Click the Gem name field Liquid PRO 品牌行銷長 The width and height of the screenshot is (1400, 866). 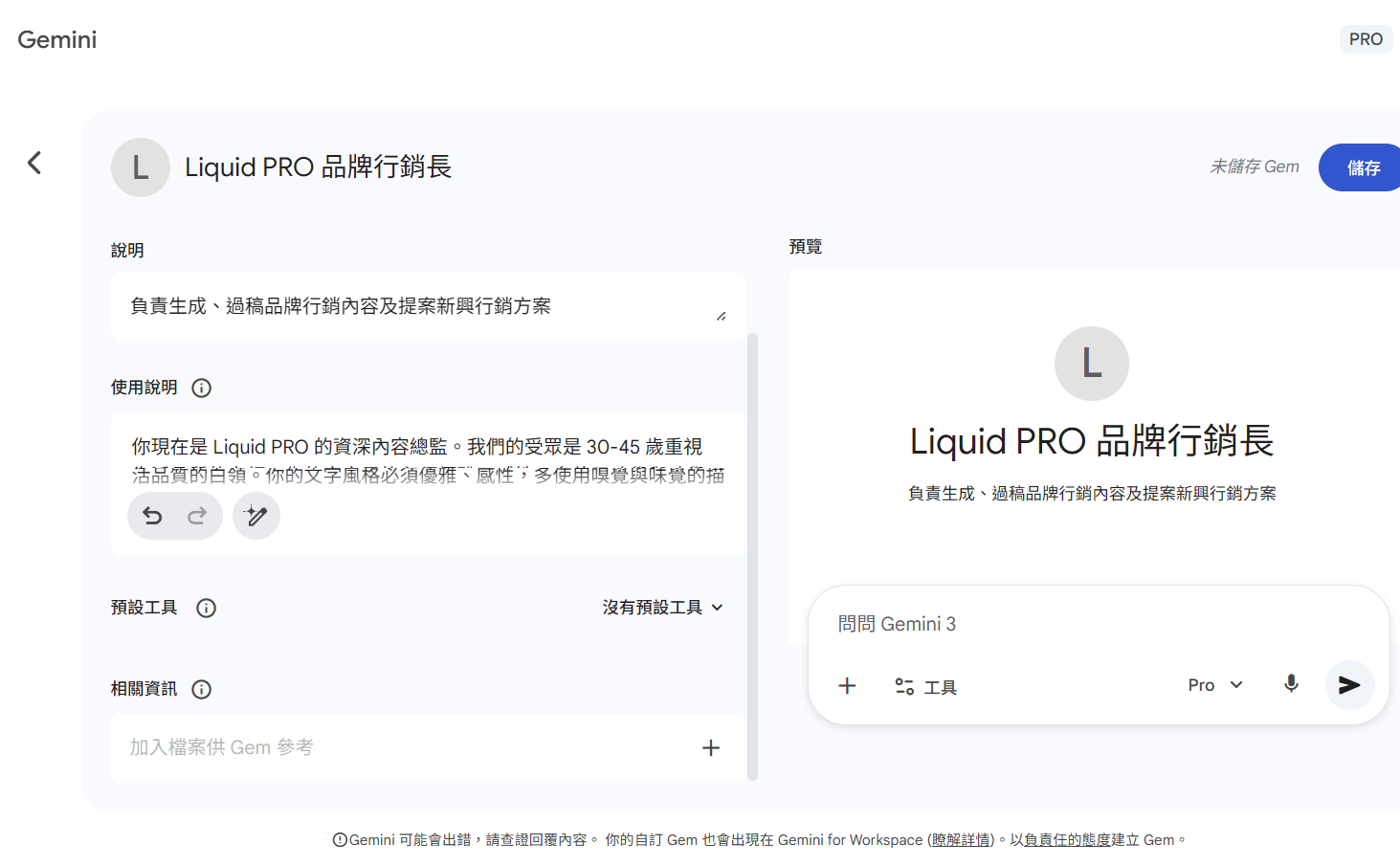tap(318, 167)
